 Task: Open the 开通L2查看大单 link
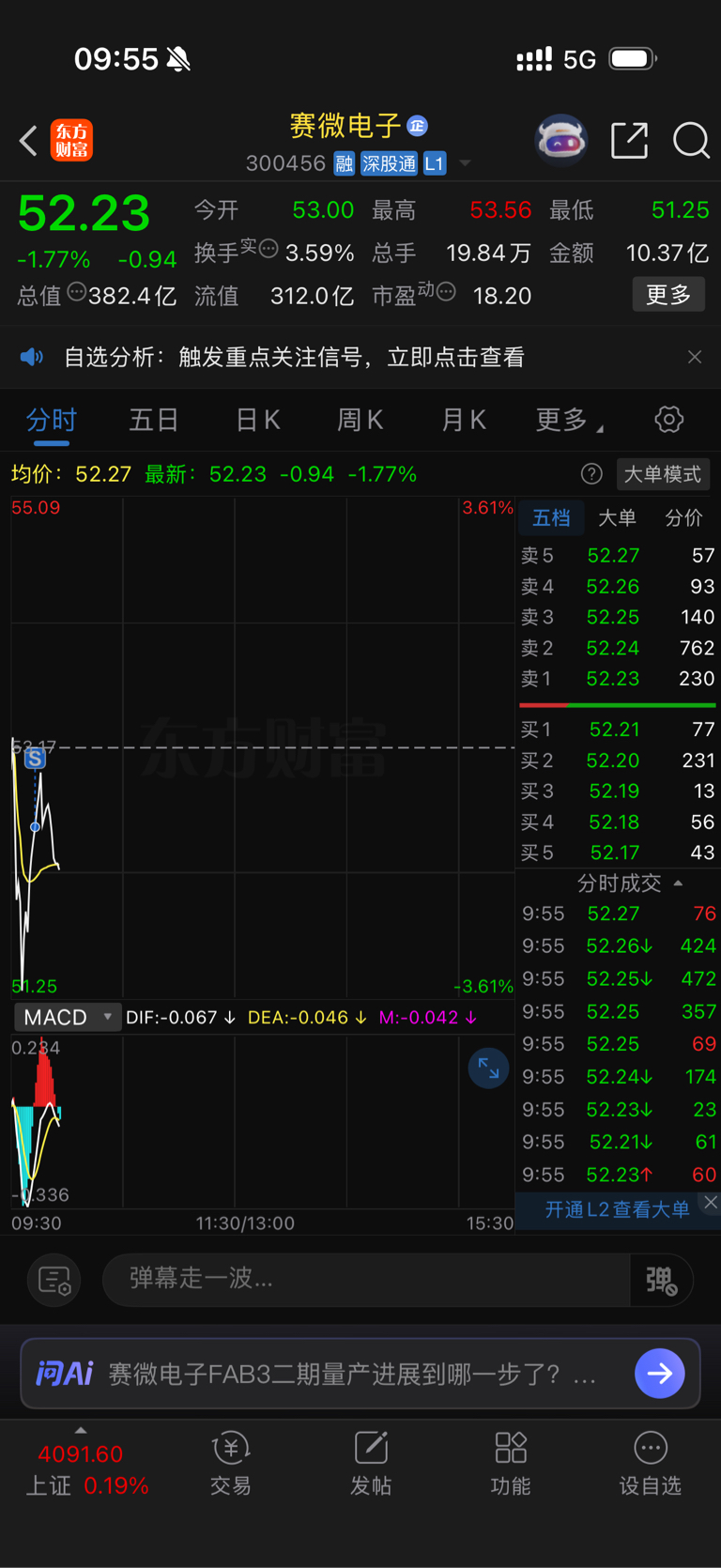tap(617, 1209)
